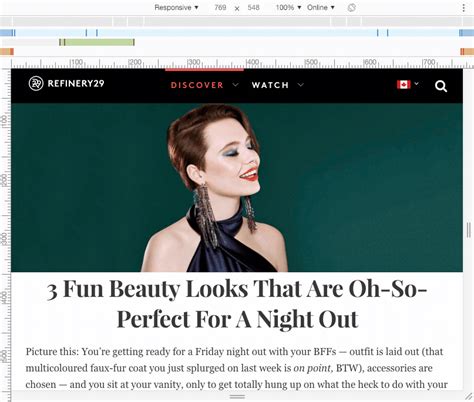The height and width of the screenshot is (402, 474).
Task: Go to the REFINERY29 home link
Action: (x=76, y=83)
